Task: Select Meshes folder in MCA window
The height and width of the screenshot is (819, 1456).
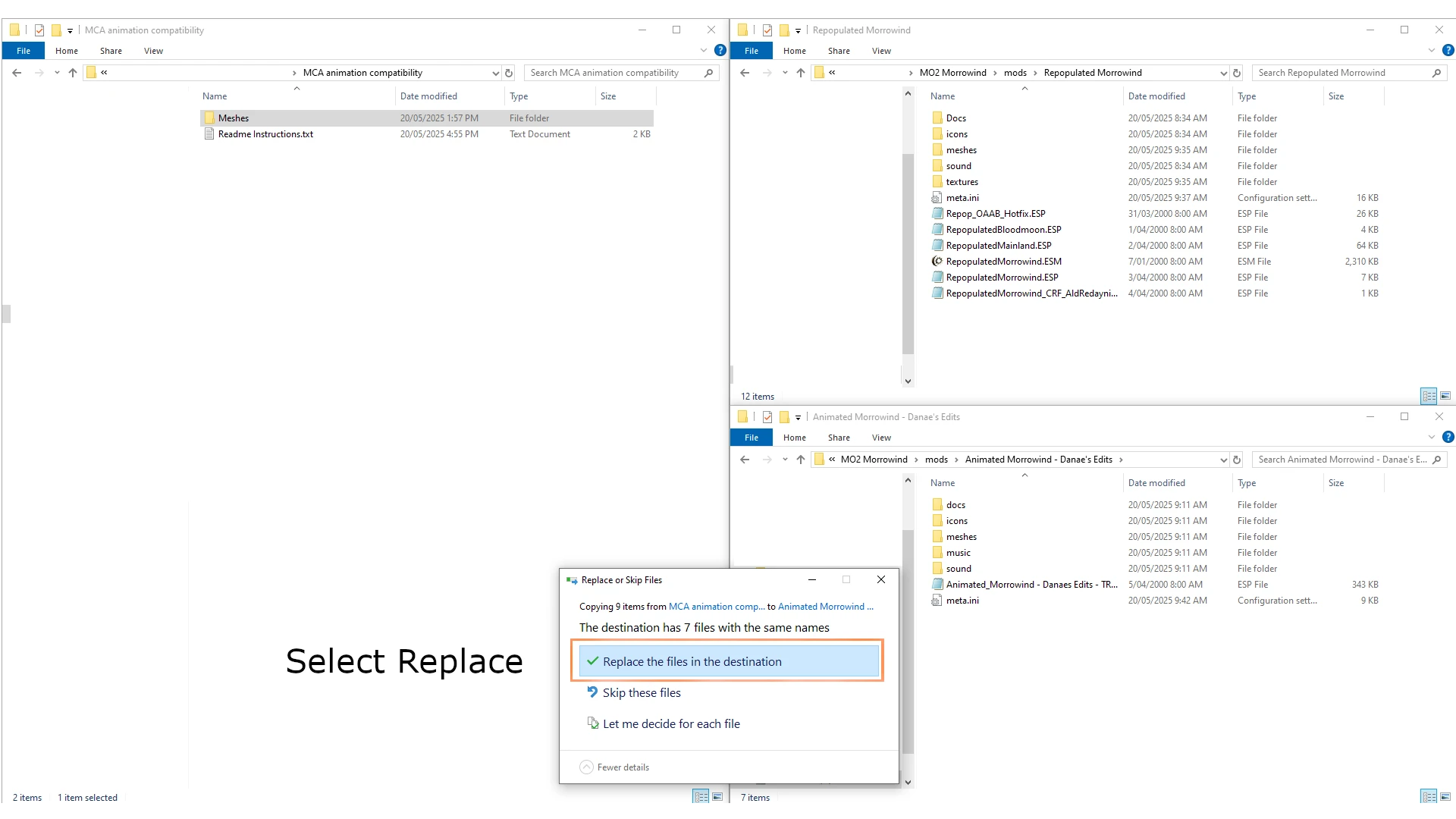Action: pos(426,118)
